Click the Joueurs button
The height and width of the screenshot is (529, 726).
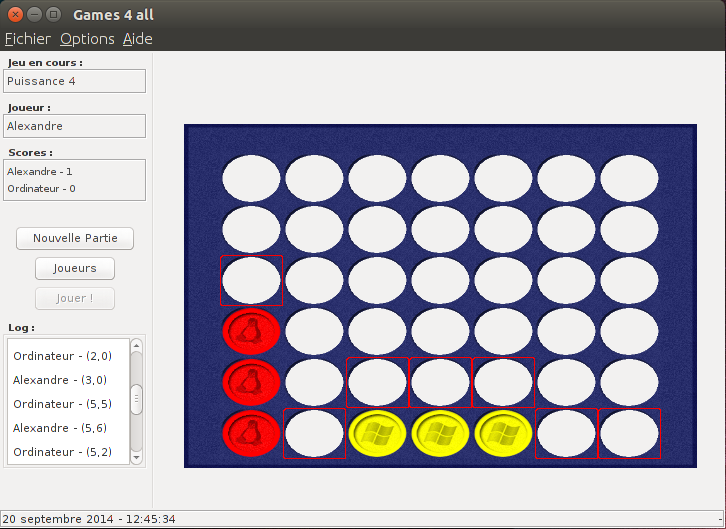point(75,268)
